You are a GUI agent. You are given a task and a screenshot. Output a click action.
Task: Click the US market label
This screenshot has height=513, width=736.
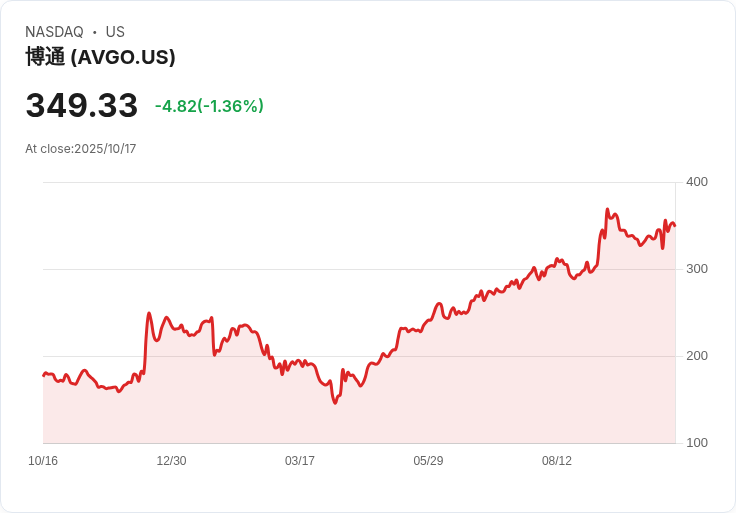[115, 31]
